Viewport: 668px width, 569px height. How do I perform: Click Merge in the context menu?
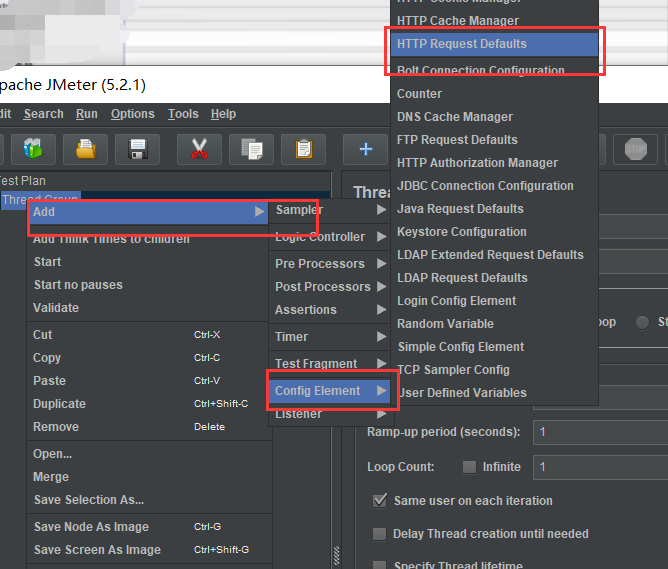[148, 477]
